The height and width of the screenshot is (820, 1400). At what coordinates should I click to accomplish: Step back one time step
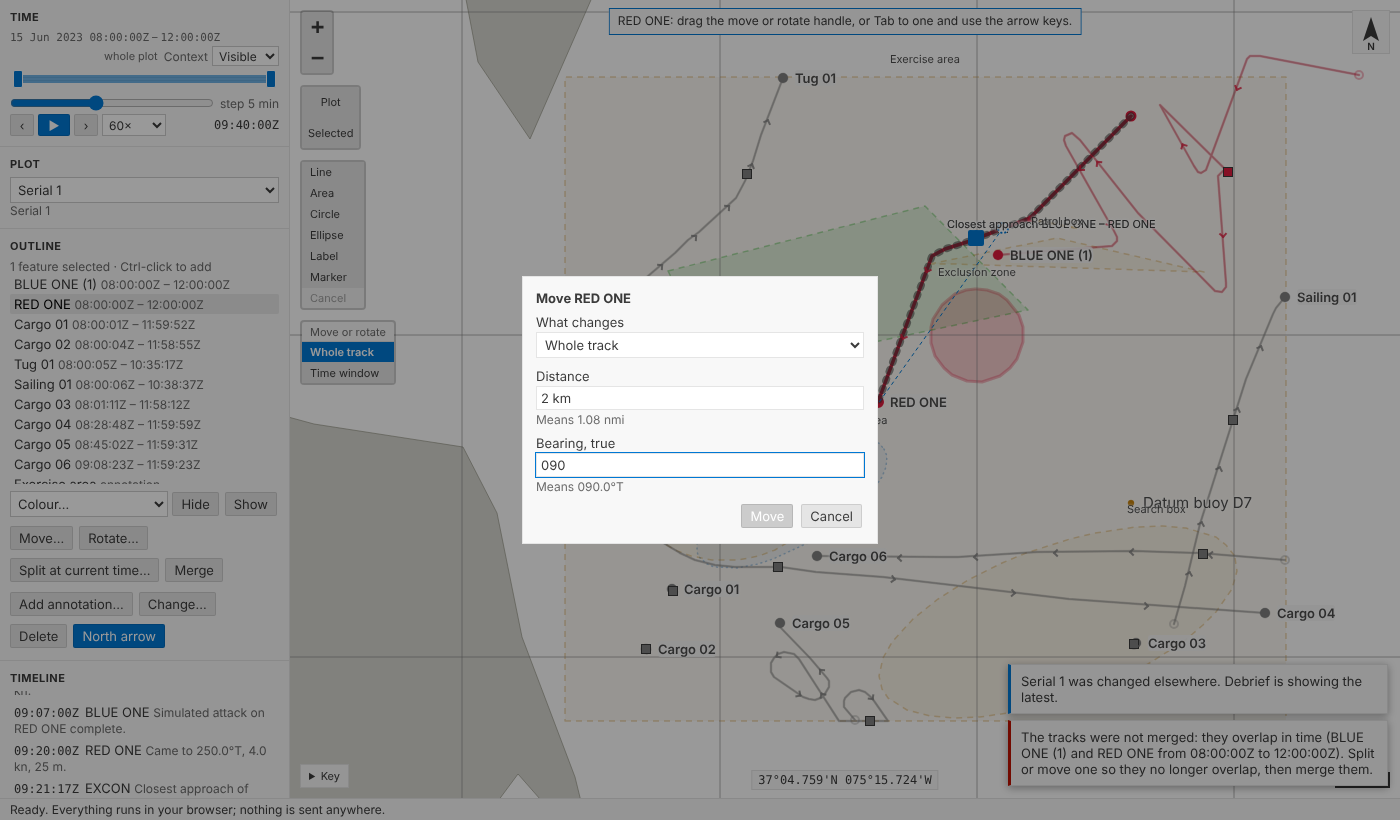pyautogui.click(x=22, y=125)
